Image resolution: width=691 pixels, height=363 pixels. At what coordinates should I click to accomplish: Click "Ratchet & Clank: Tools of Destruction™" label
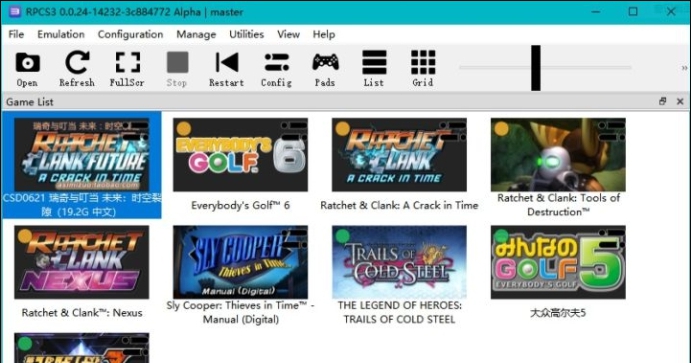point(558,205)
